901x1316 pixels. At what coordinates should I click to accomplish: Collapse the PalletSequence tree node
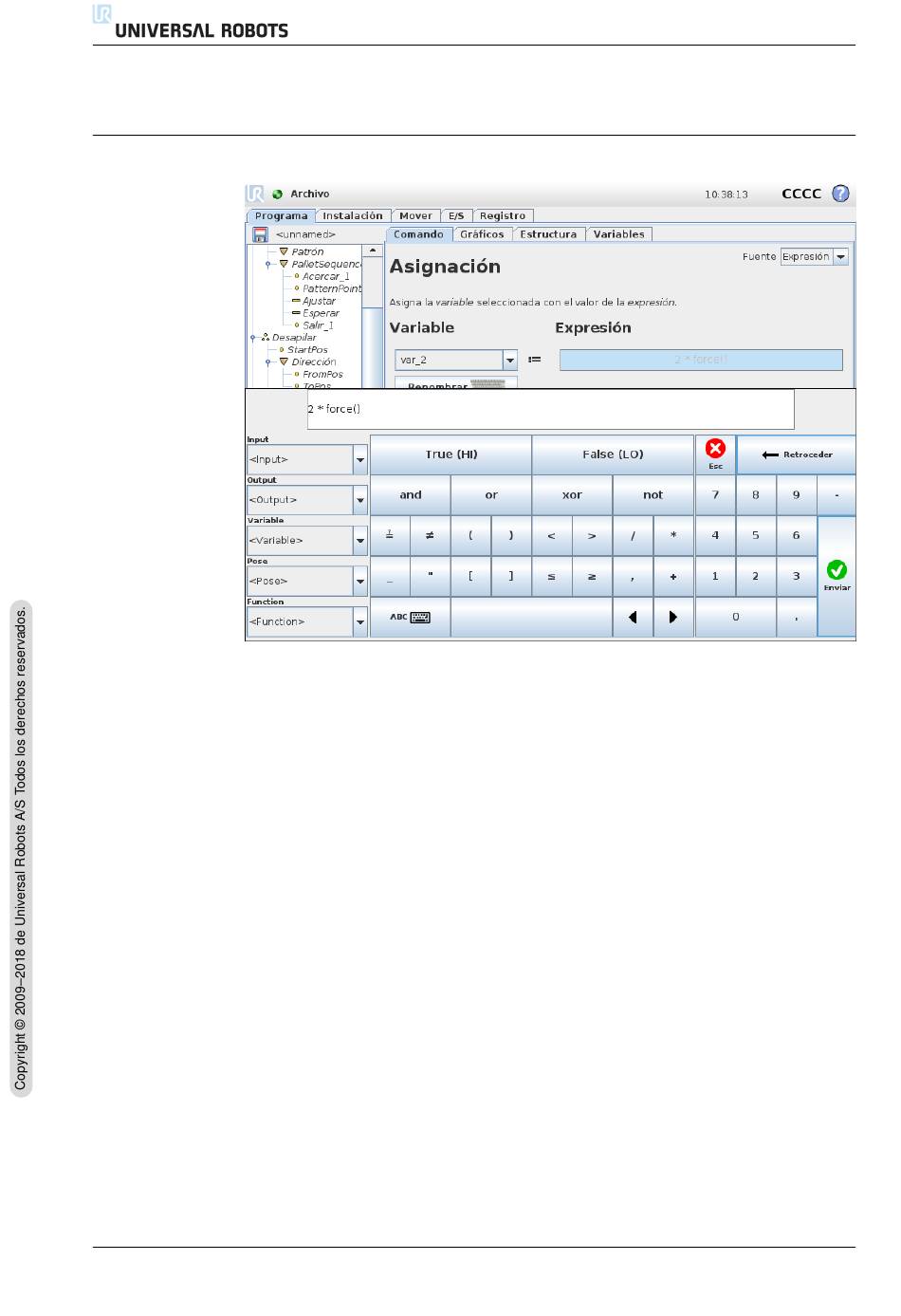(x=269, y=265)
